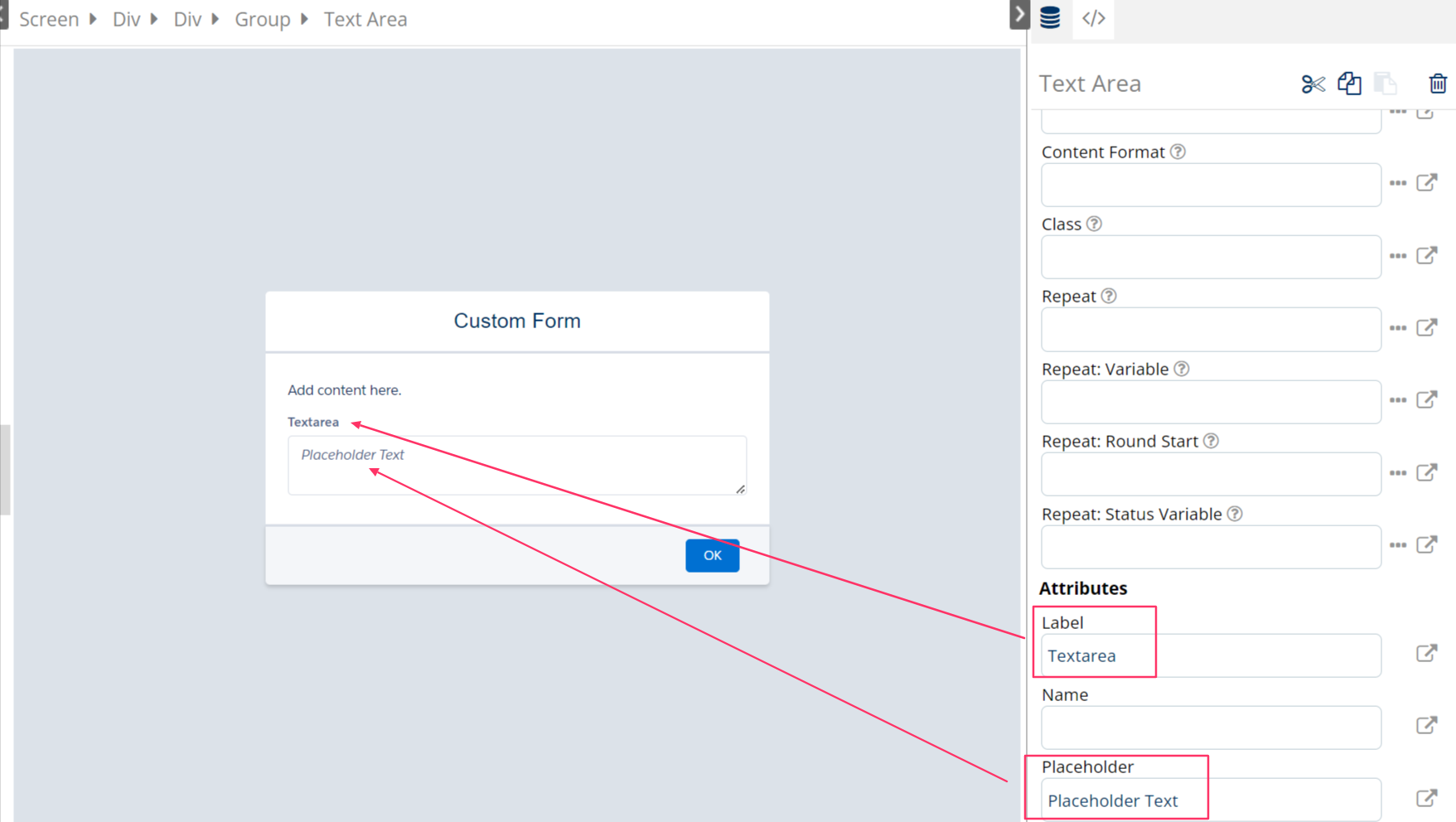
Task: Click the copy element icon
Action: [1349, 84]
